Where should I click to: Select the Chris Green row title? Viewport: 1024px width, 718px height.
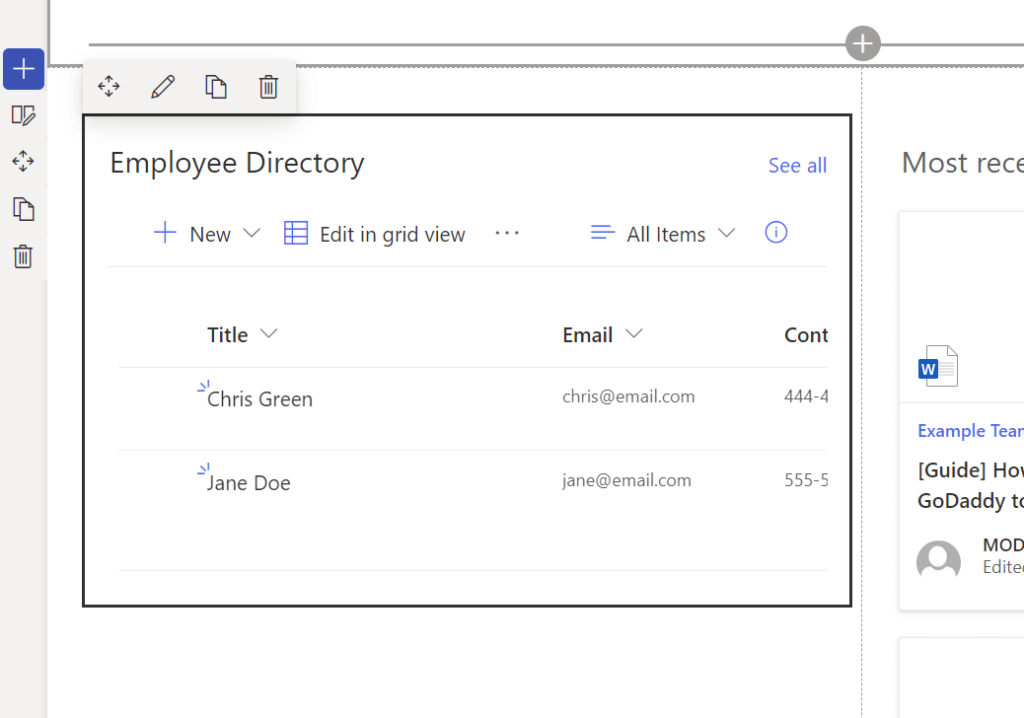pos(260,399)
